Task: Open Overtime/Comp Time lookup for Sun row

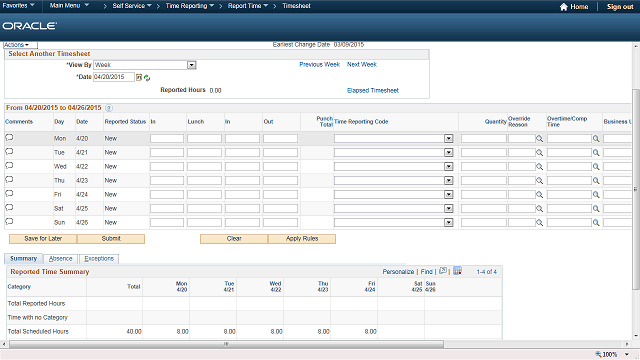Action: tap(596, 222)
